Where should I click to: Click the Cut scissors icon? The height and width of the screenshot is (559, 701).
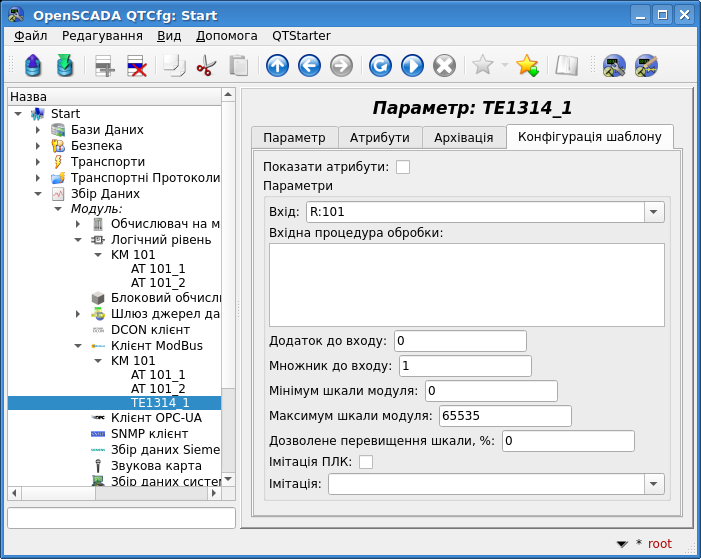pos(206,66)
